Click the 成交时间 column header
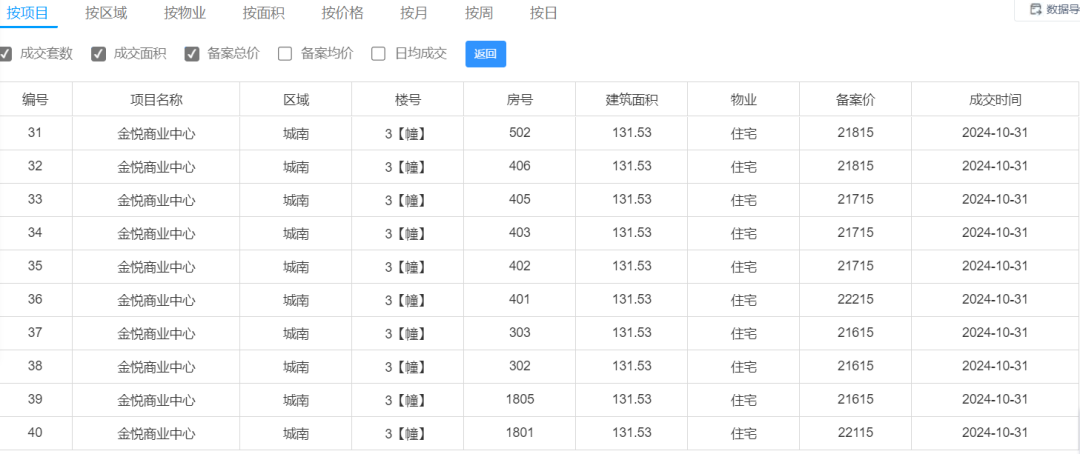 tap(995, 100)
